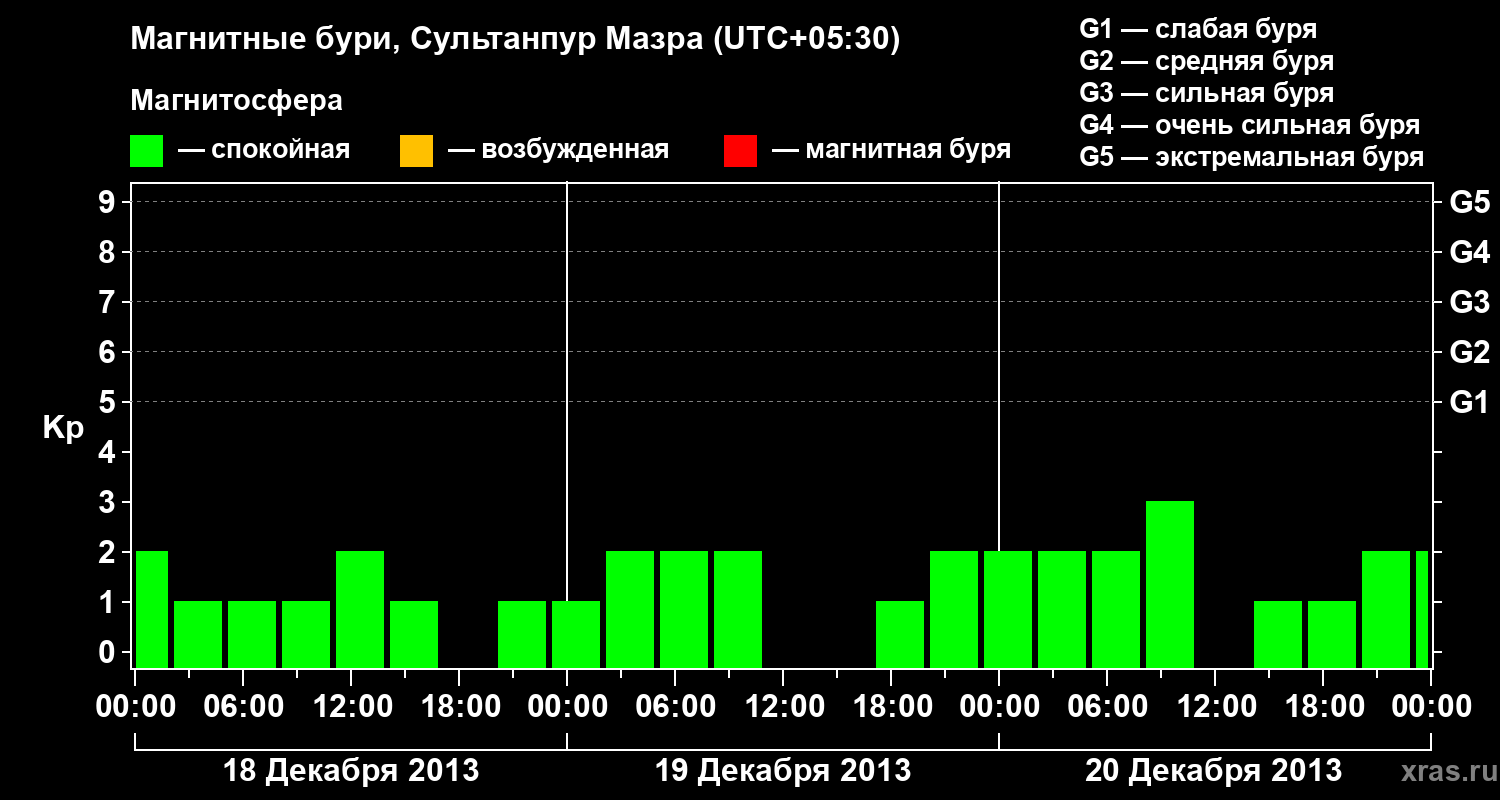Screen dimensions: 1500x800
Task: Click the Kp 2 bar covering 06:00 on 19 Декабря
Action: 684,609
